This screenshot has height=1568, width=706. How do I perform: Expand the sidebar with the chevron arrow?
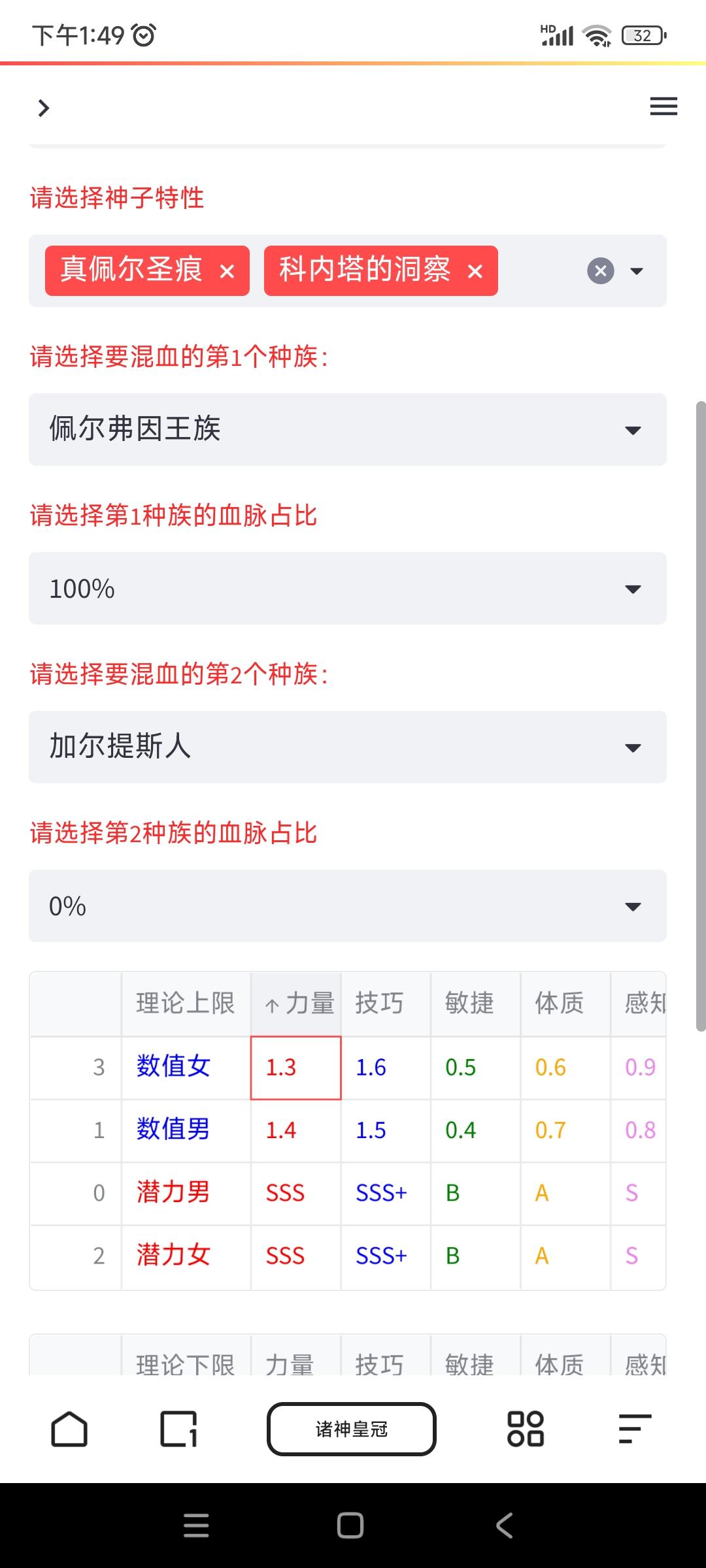(44, 108)
